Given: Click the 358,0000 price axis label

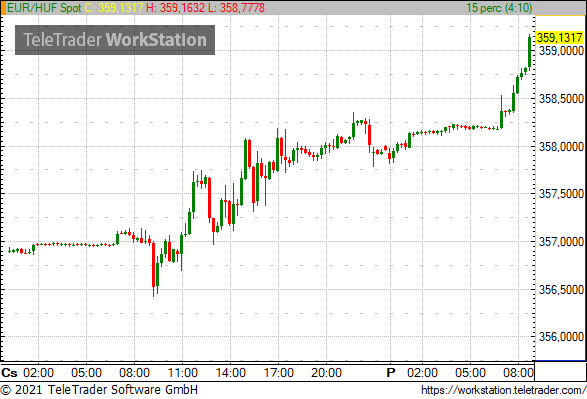Looking at the screenshot, I should pyautogui.click(x=561, y=147).
